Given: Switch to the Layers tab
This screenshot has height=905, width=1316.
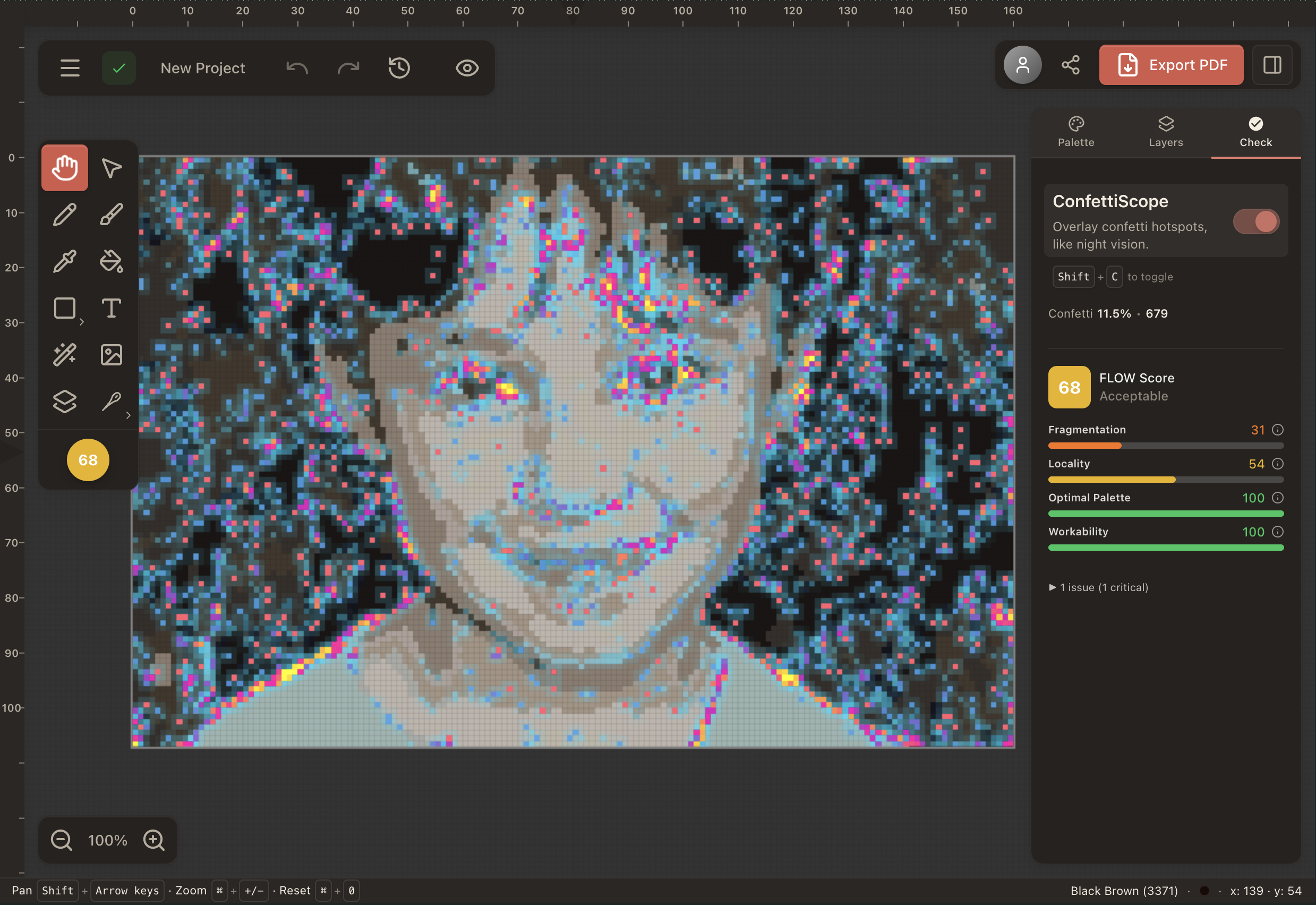Looking at the screenshot, I should point(1166,133).
